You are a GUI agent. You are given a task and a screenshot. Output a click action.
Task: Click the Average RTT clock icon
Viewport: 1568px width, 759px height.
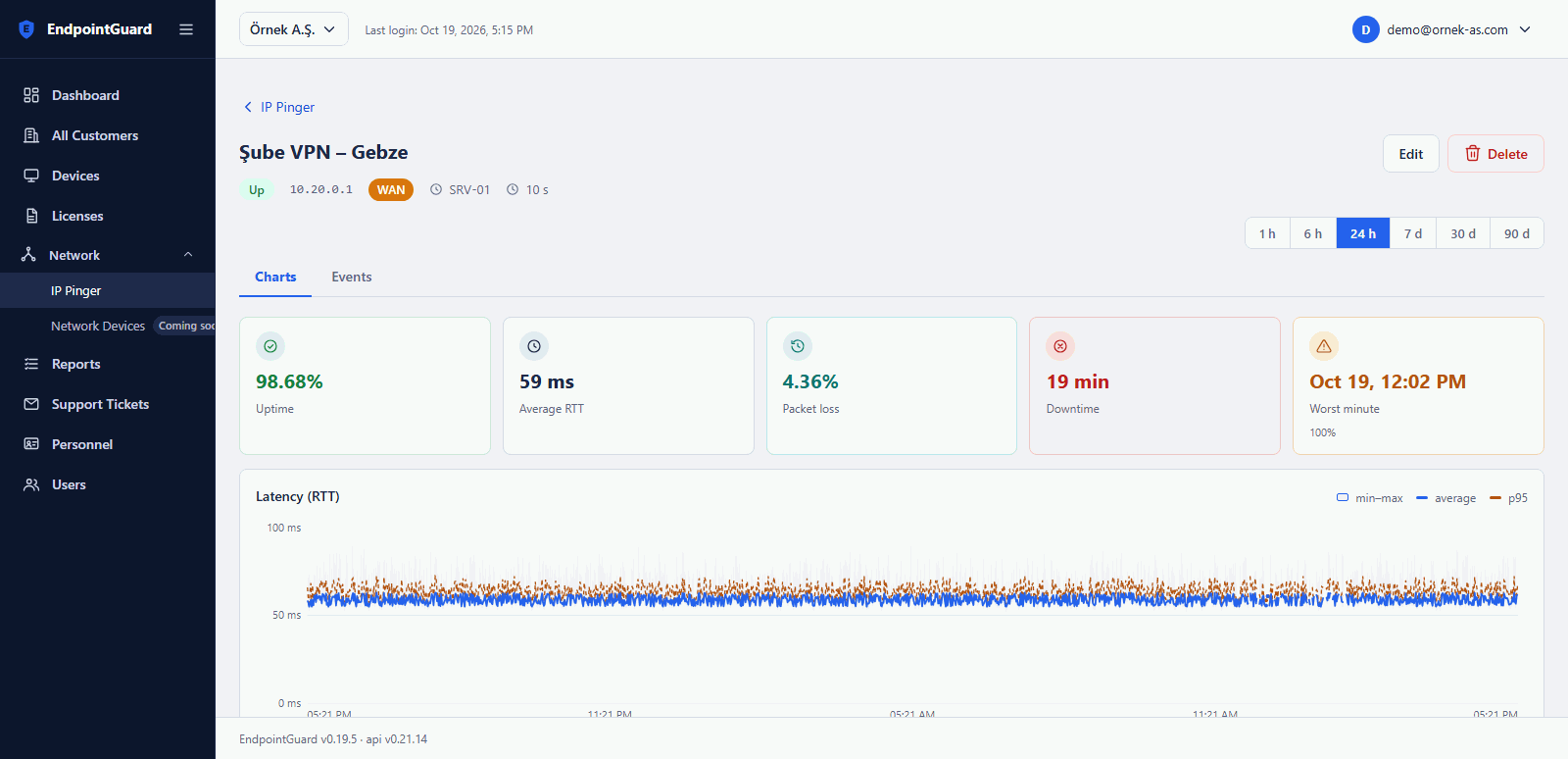pos(534,346)
